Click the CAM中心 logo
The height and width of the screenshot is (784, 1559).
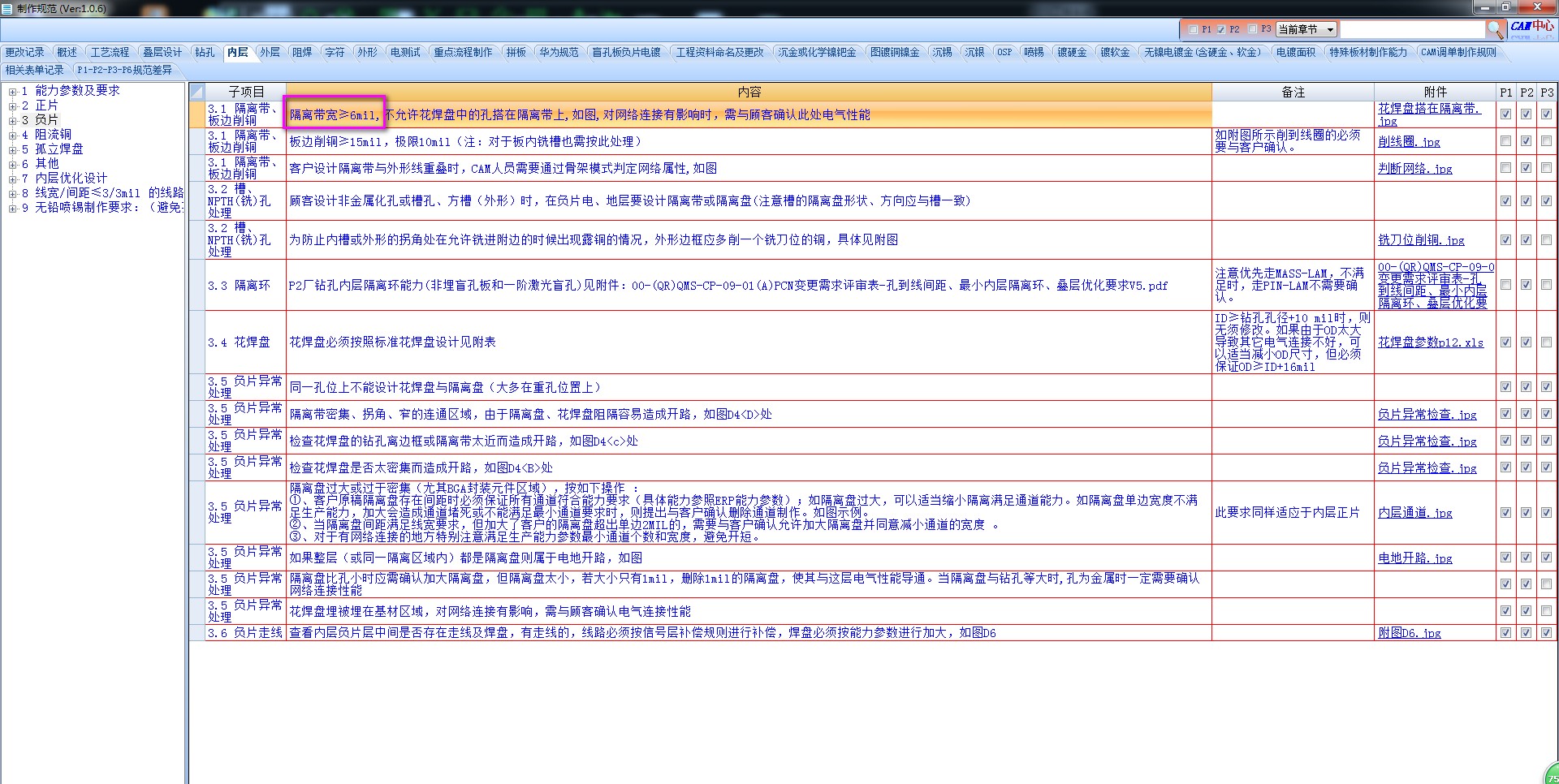(x=1531, y=28)
